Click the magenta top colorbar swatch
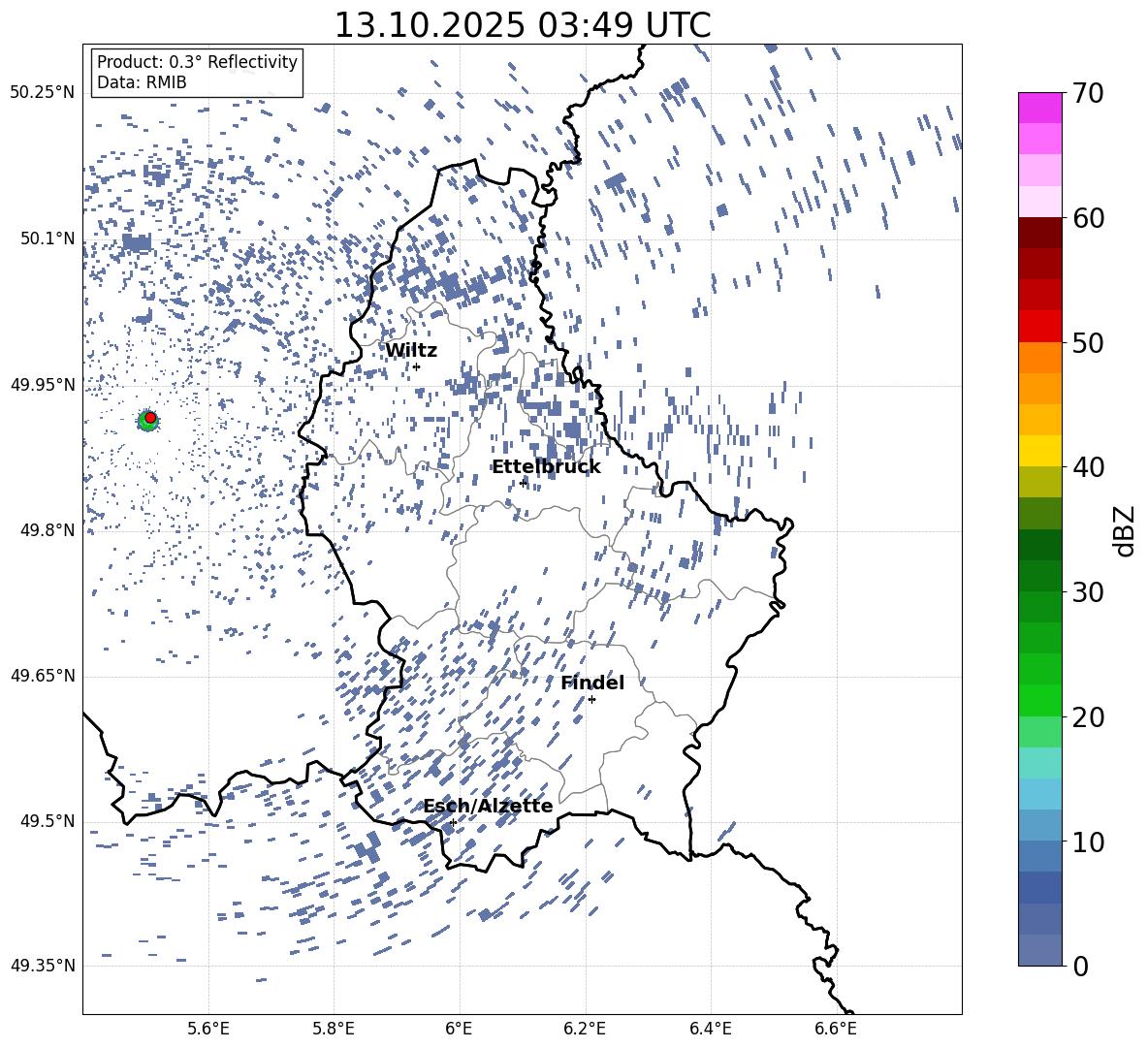Screen dimensions: 1148x1048 point(1040,108)
